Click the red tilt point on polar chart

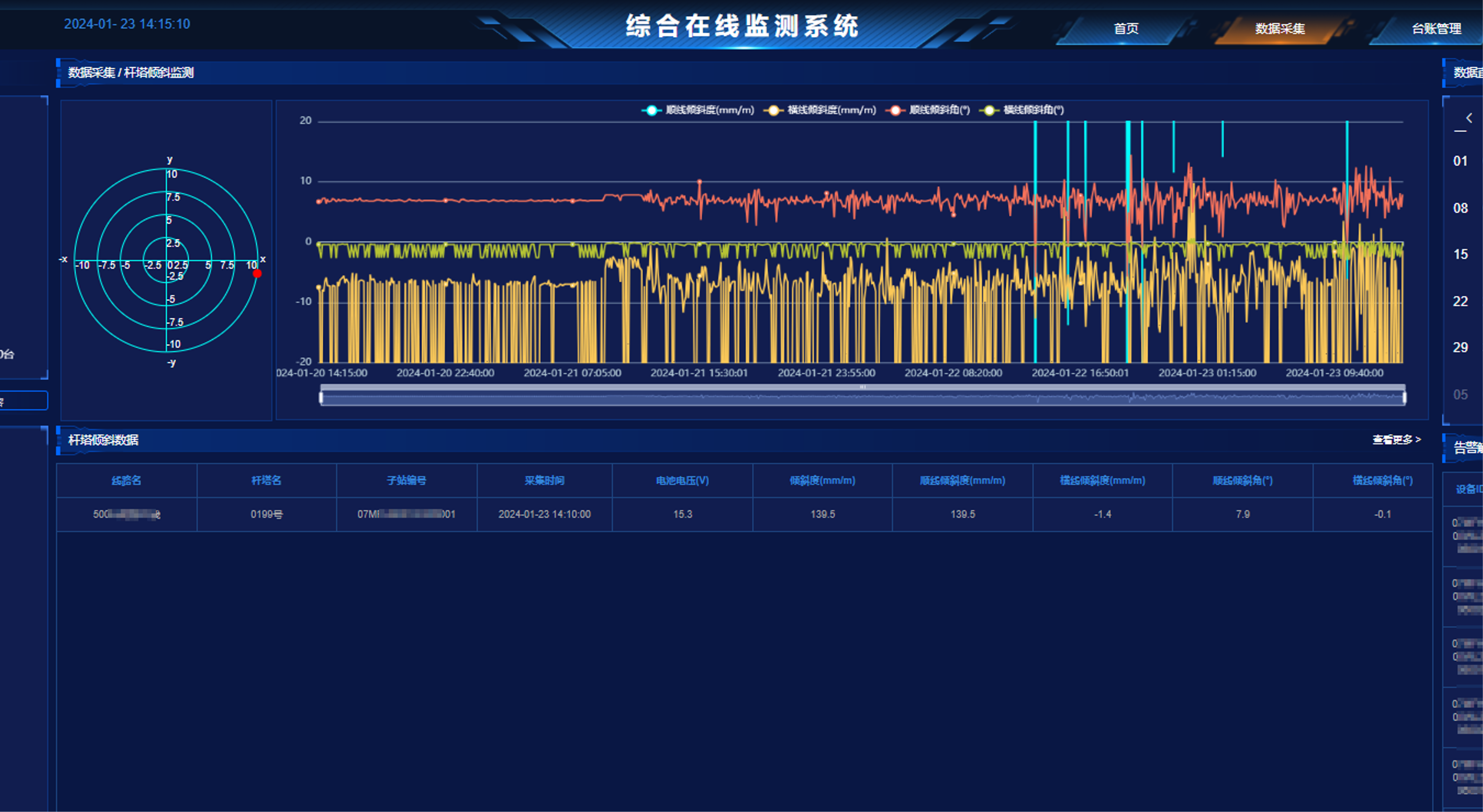(257, 273)
